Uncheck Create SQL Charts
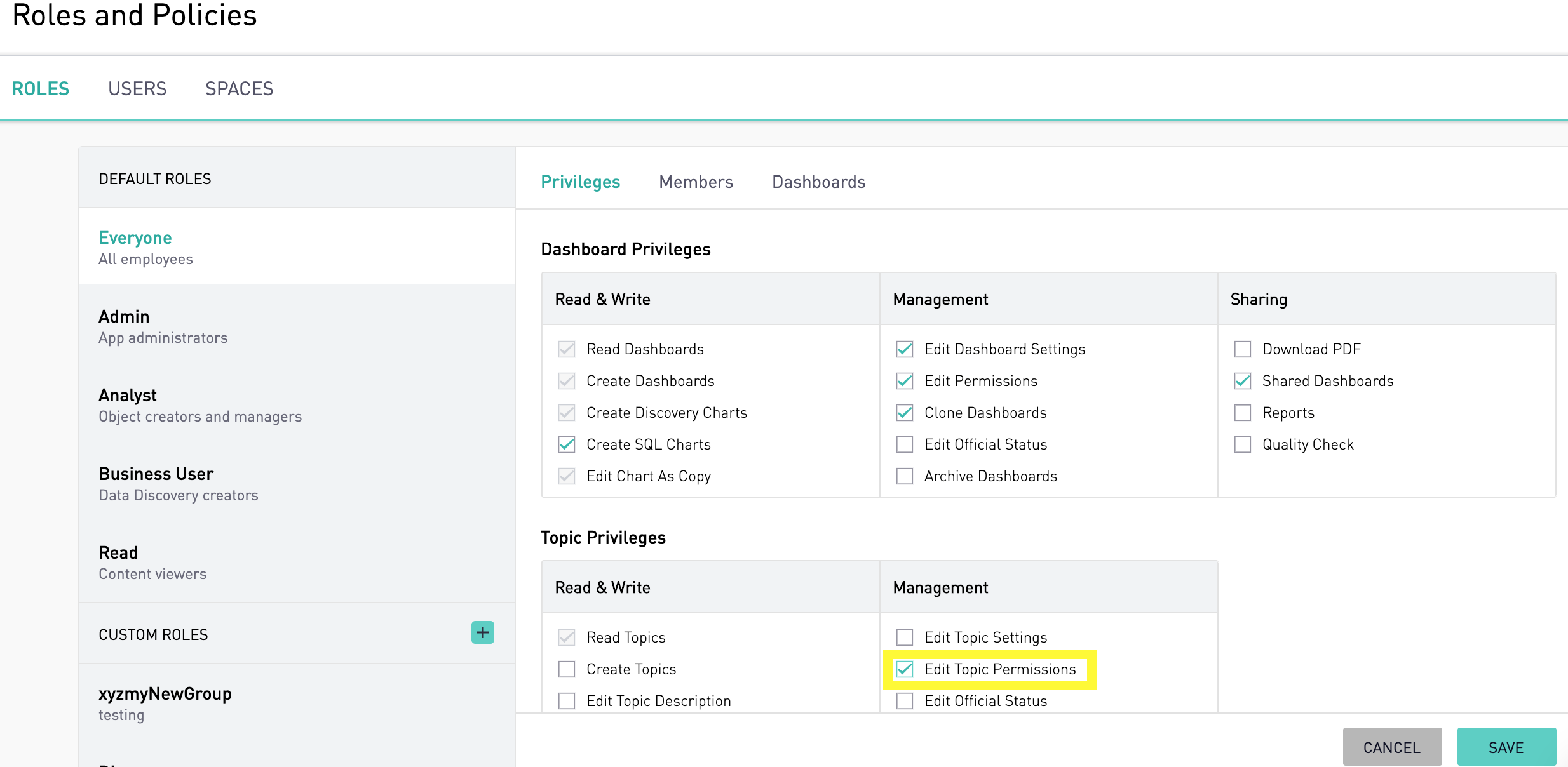 pos(567,444)
